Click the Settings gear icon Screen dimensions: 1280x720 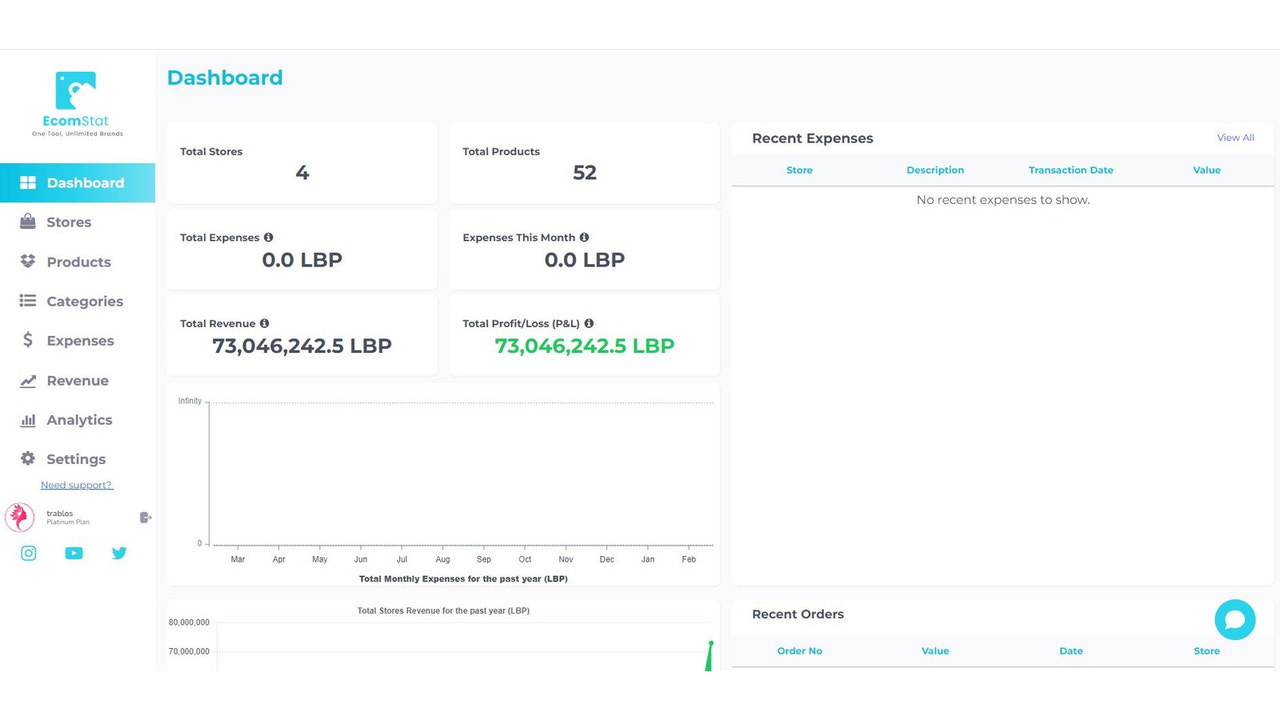28,459
